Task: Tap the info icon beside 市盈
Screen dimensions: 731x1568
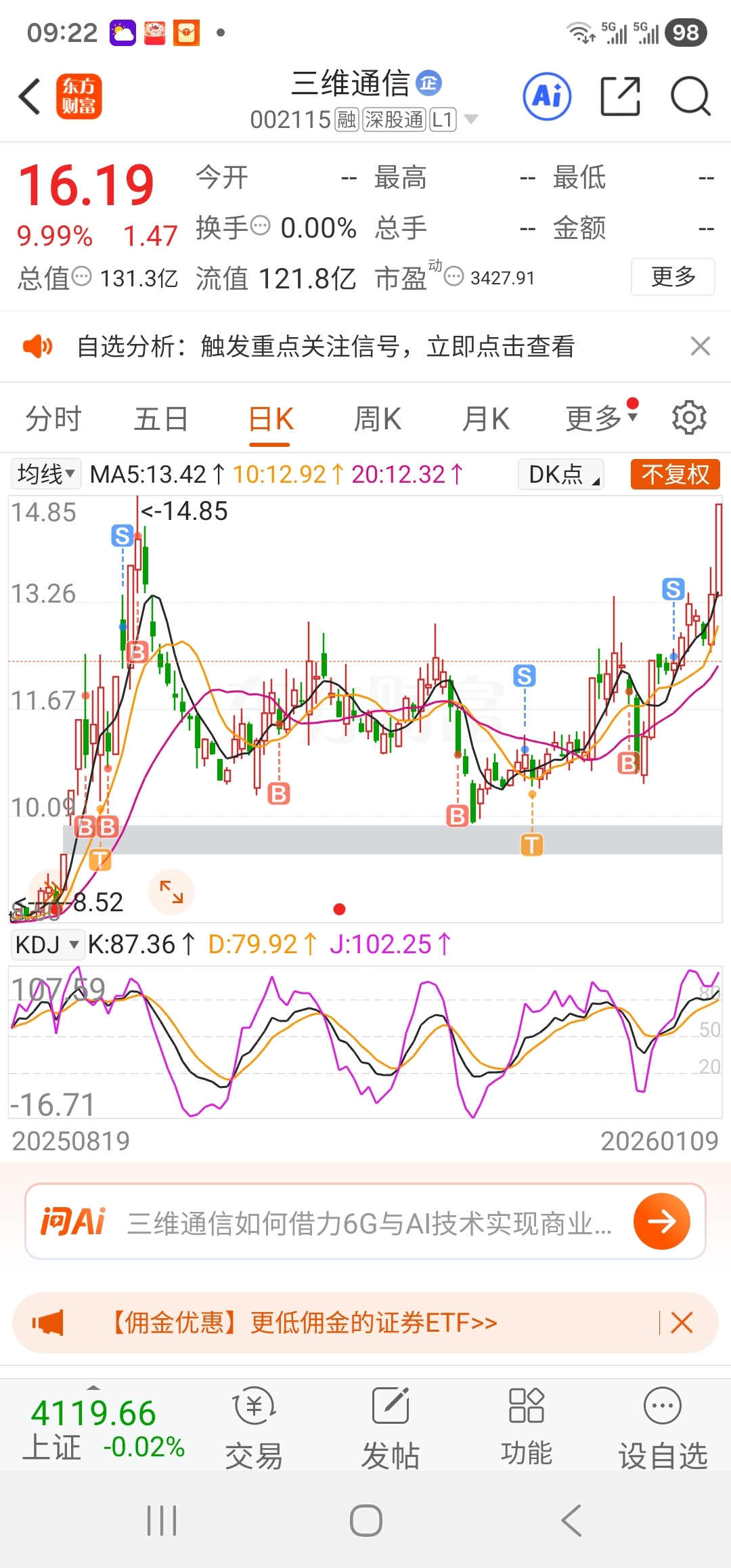Action: pyautogui.click(x=453, y=276)
